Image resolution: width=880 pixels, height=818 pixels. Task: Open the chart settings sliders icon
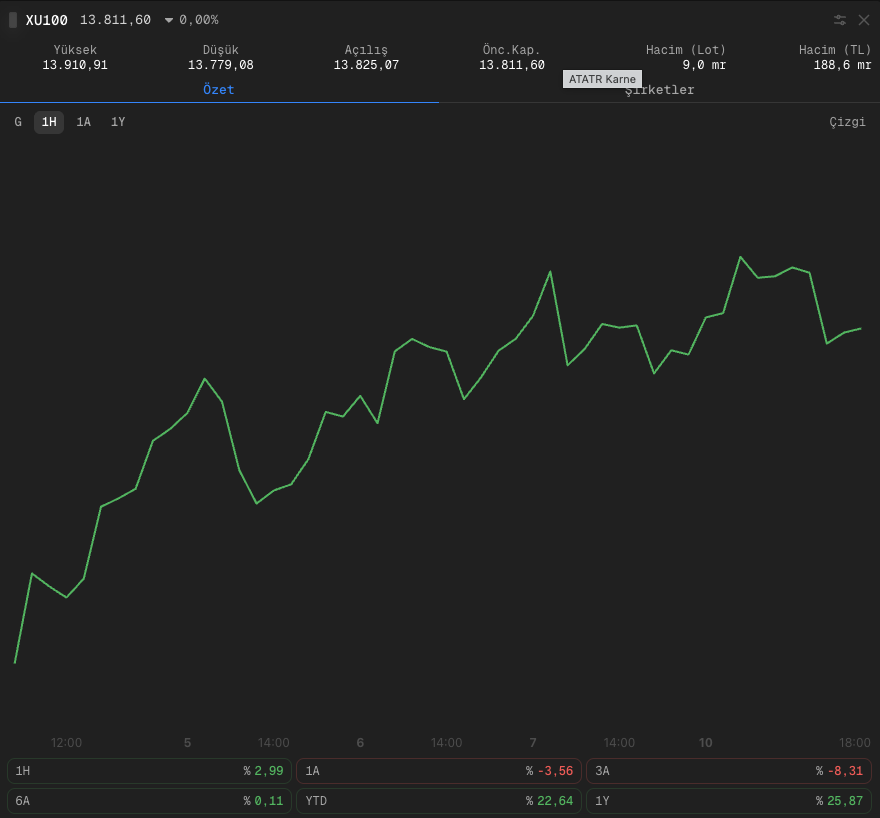840,20
